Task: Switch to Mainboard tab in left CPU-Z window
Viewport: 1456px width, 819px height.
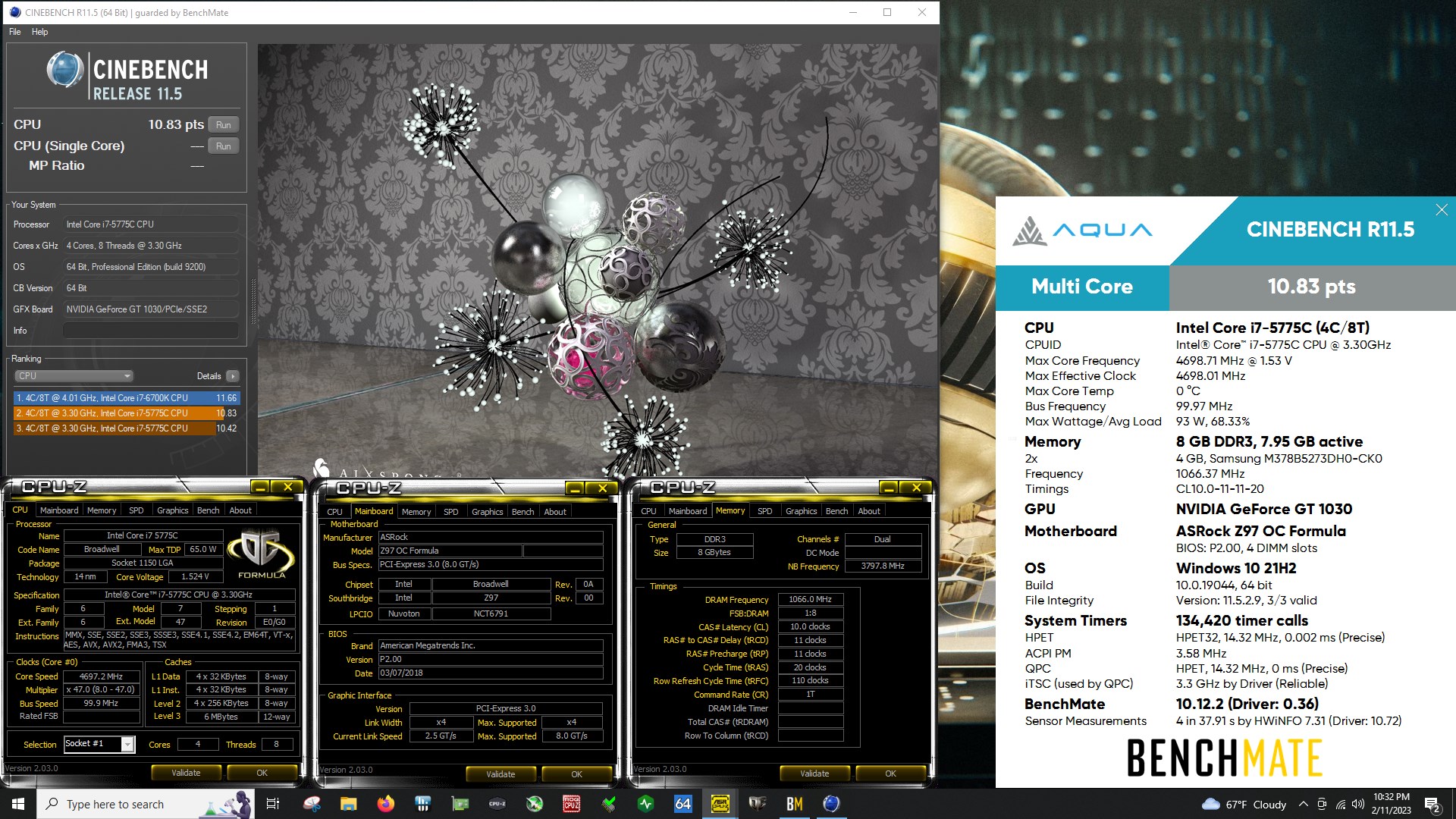Action: (59, 510)
